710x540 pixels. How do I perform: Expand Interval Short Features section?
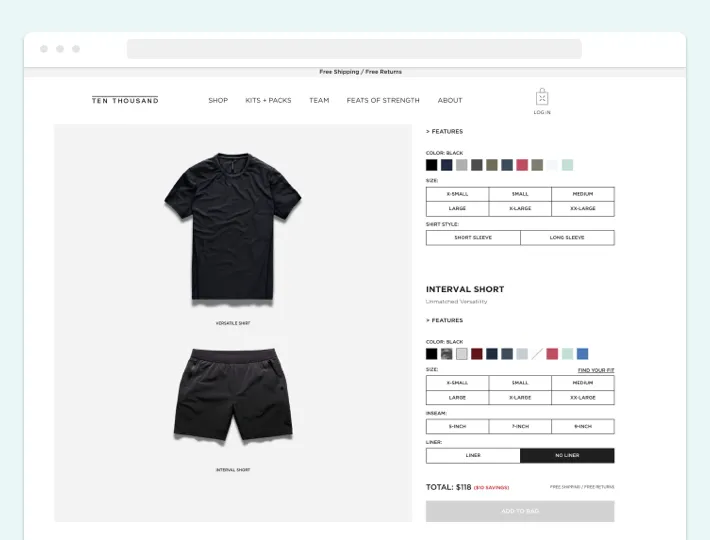(x=444, y=320)
